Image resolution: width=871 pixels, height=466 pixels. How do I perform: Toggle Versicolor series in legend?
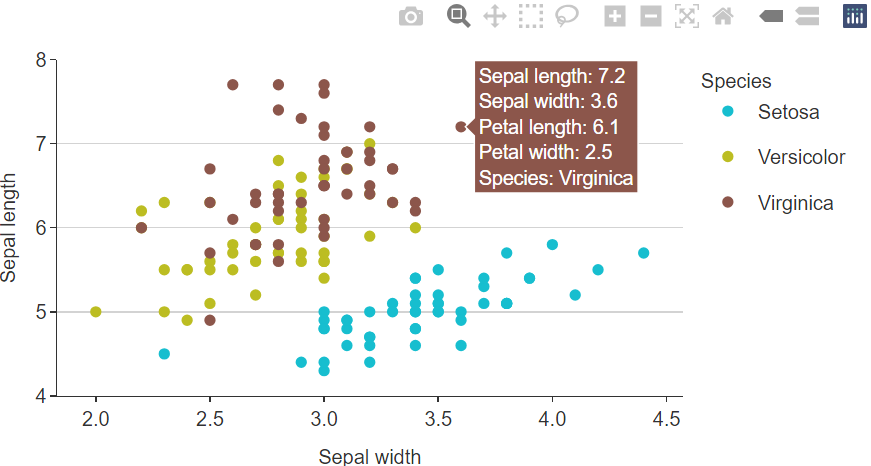(x=784, y=157)
